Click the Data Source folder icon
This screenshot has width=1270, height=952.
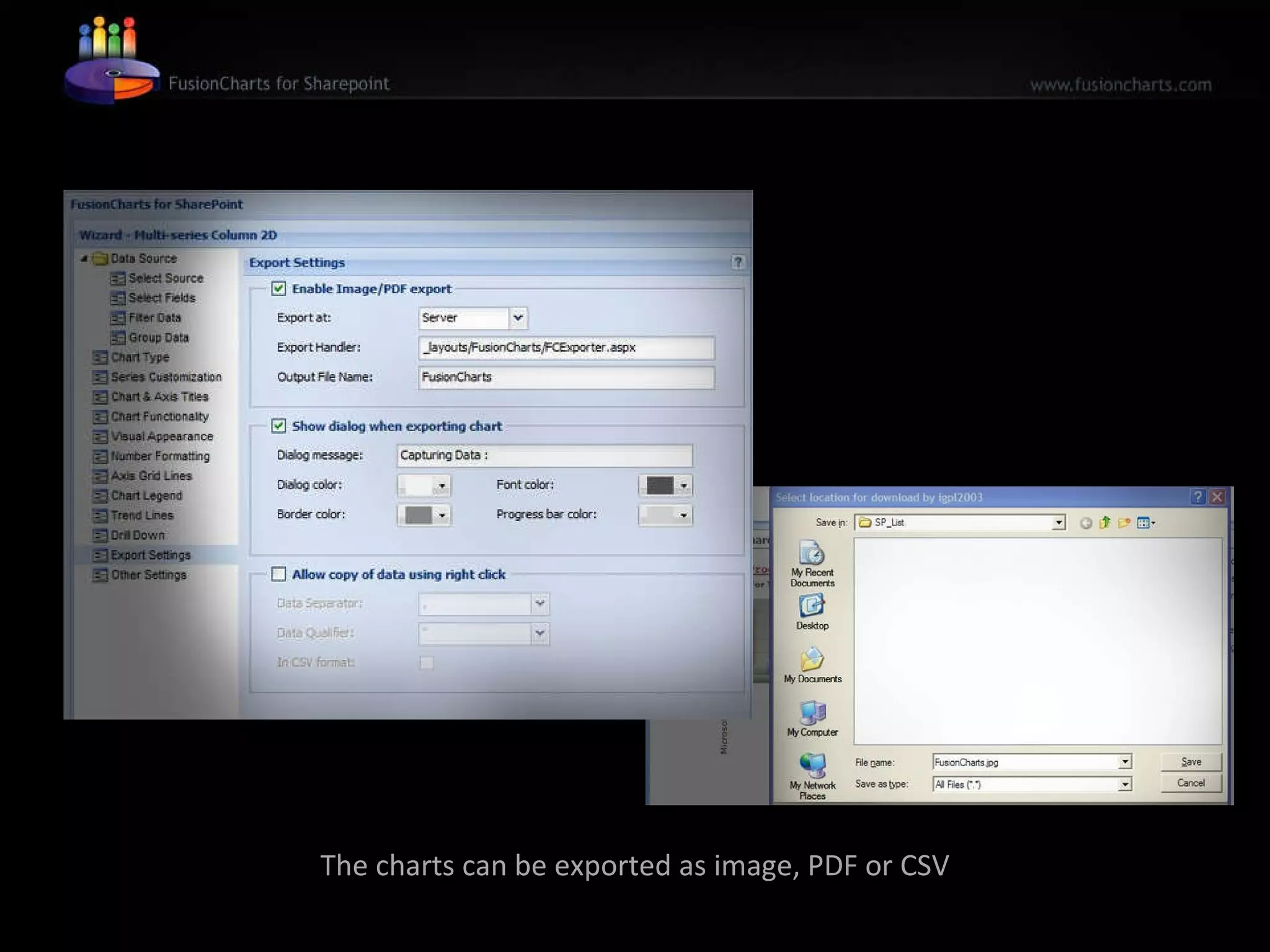tap(100, 258)
